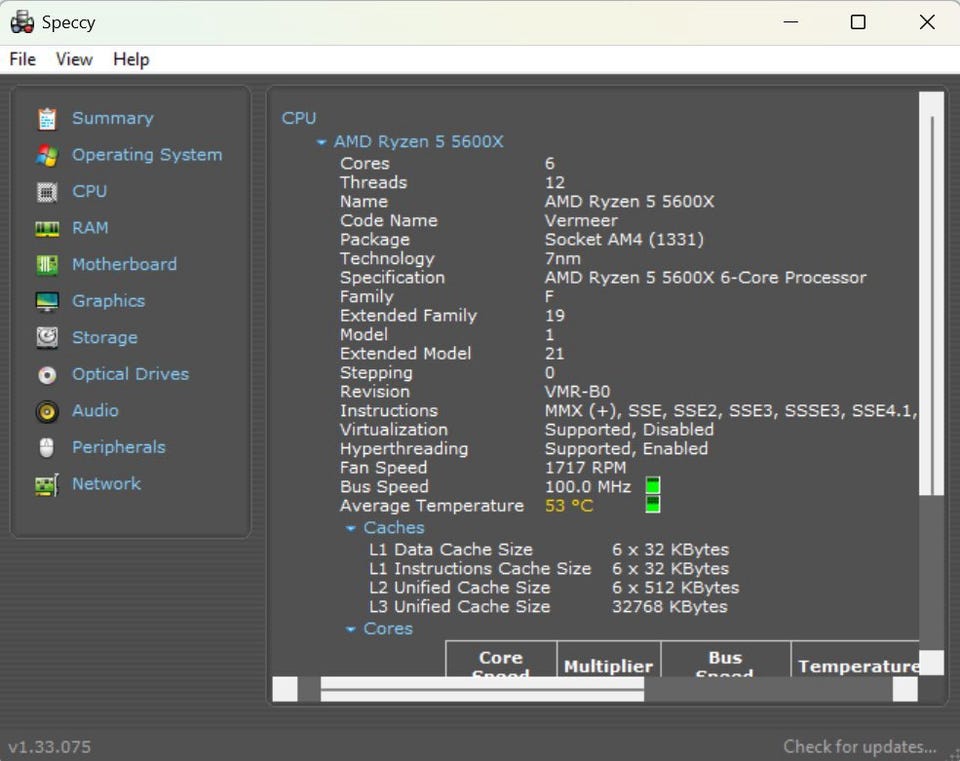Click the vertical scrollbar in the CPU panel

[x=931, y=300]
